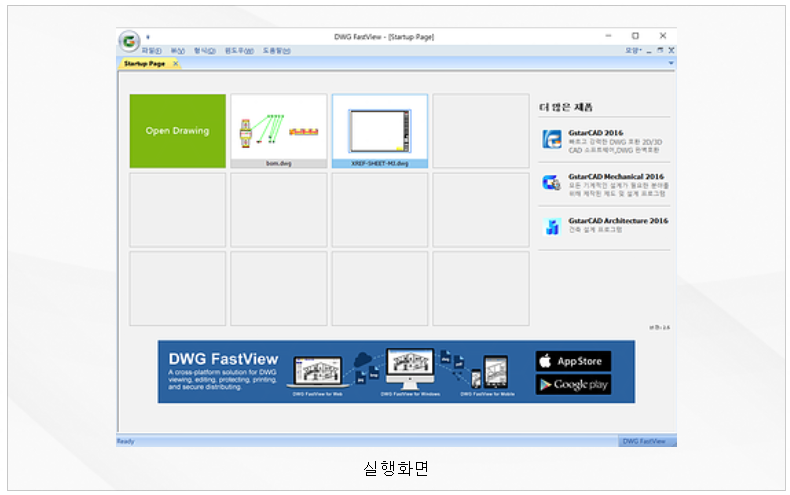Image resolution: width=790 pixels, height=495 pixels.
Task: Select the Startup Page tab
Action: tap(145, 64)
